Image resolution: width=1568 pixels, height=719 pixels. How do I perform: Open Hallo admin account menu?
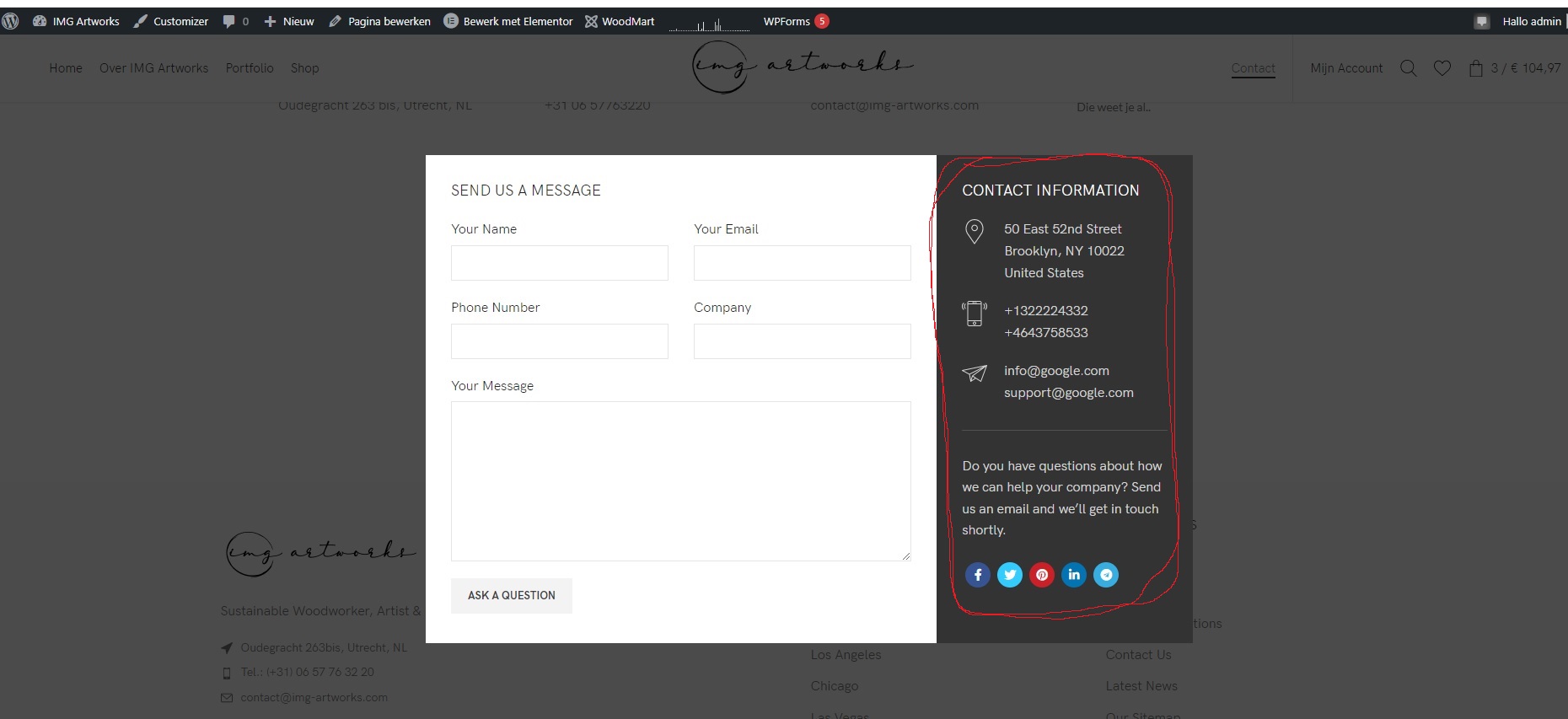pyautogui.click(x=1532, y=21)
